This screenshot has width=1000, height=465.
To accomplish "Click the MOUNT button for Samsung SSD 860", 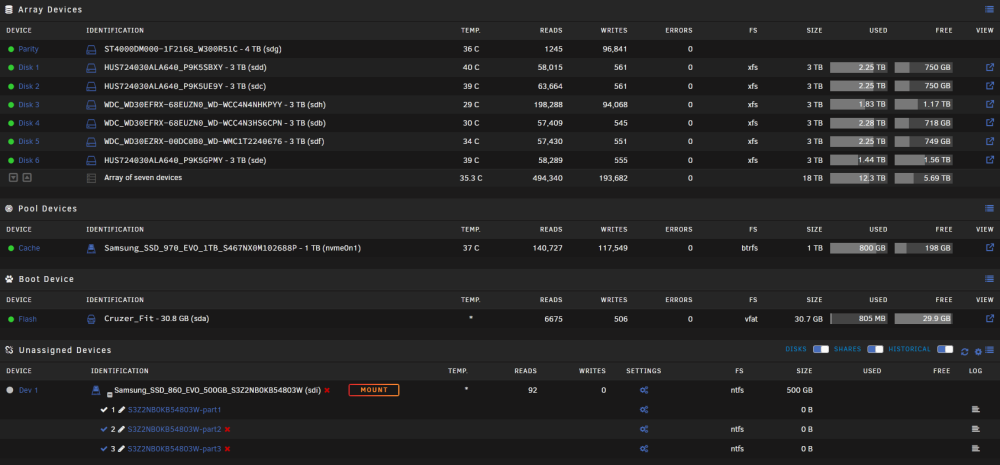I will point(374,390).
